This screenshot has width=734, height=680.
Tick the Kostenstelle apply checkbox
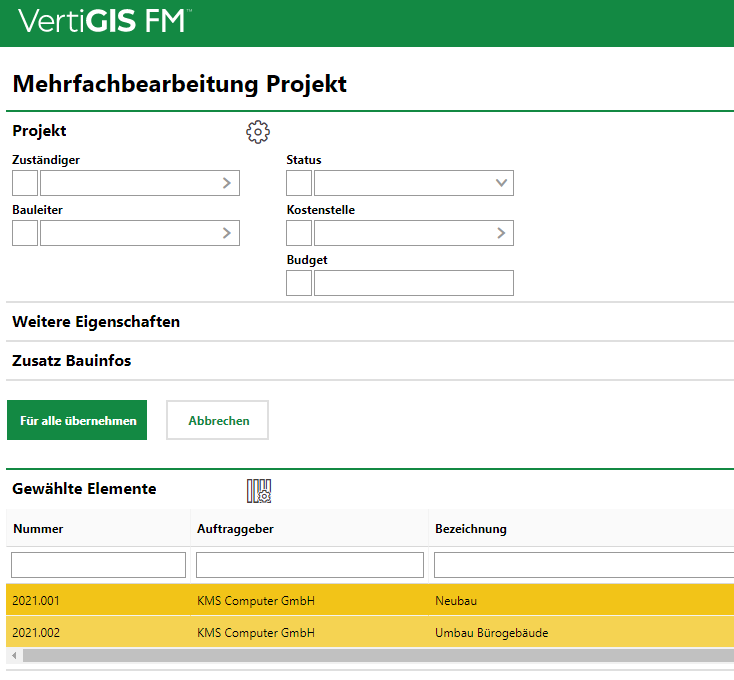pos(299,233)
